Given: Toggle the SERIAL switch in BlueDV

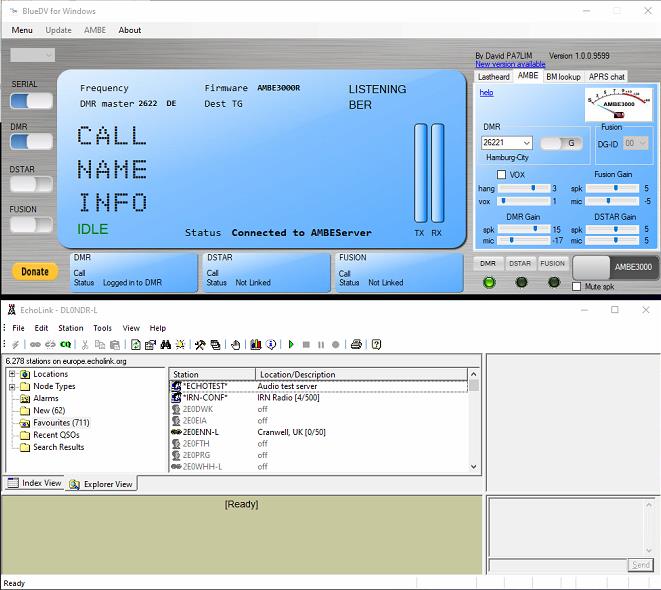Looking at the screenshot, I should 31,101.
